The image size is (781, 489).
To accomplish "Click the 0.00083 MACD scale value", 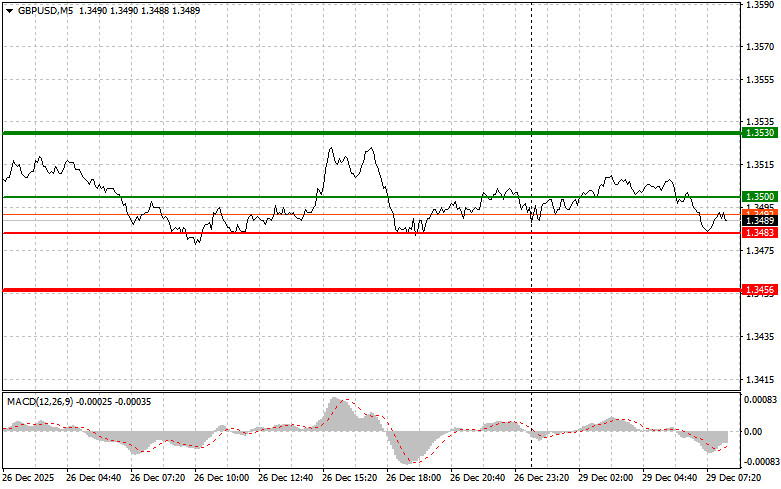I will coord(761,399).
